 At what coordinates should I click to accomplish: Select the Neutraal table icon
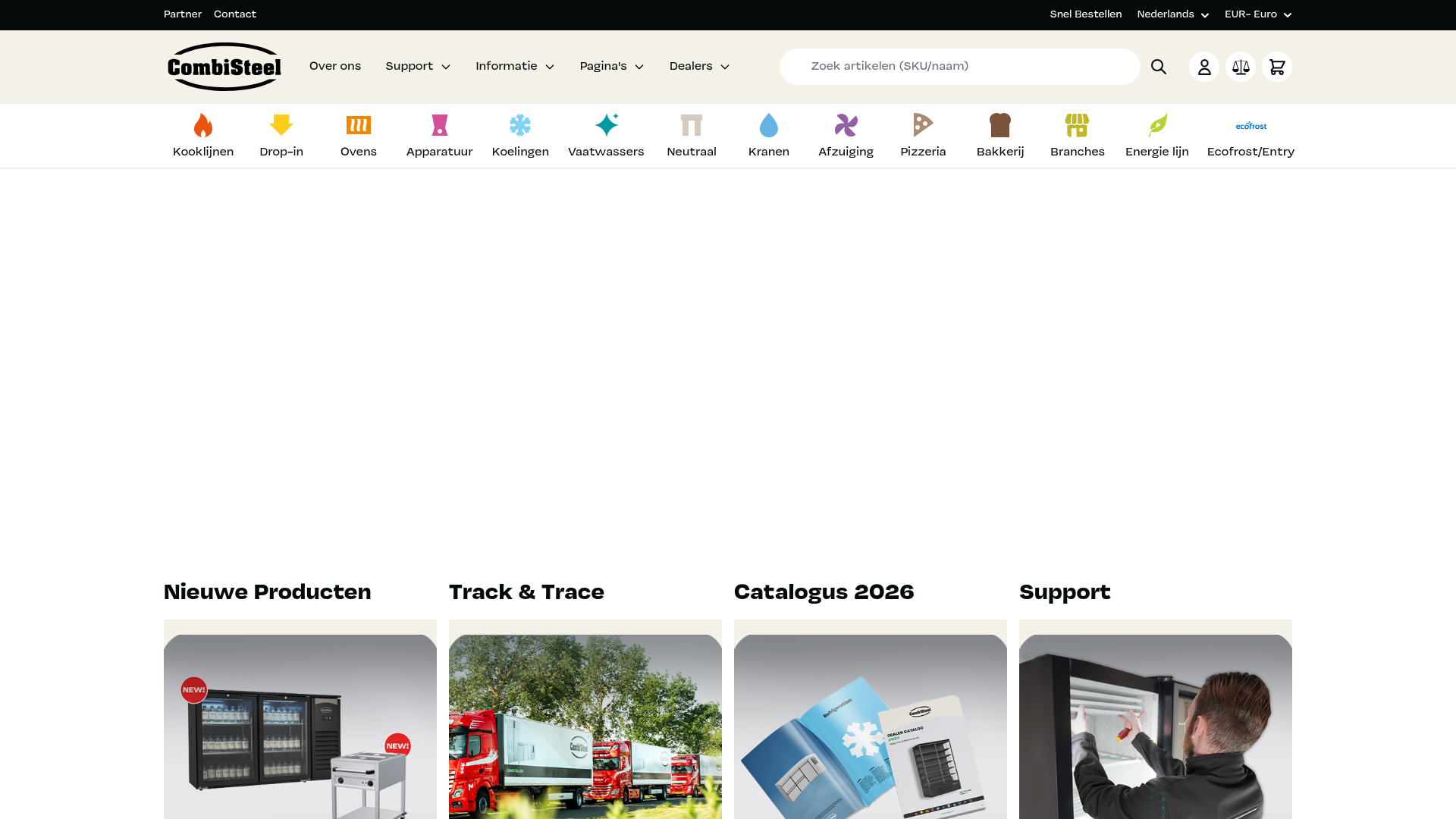pos(692,125)
